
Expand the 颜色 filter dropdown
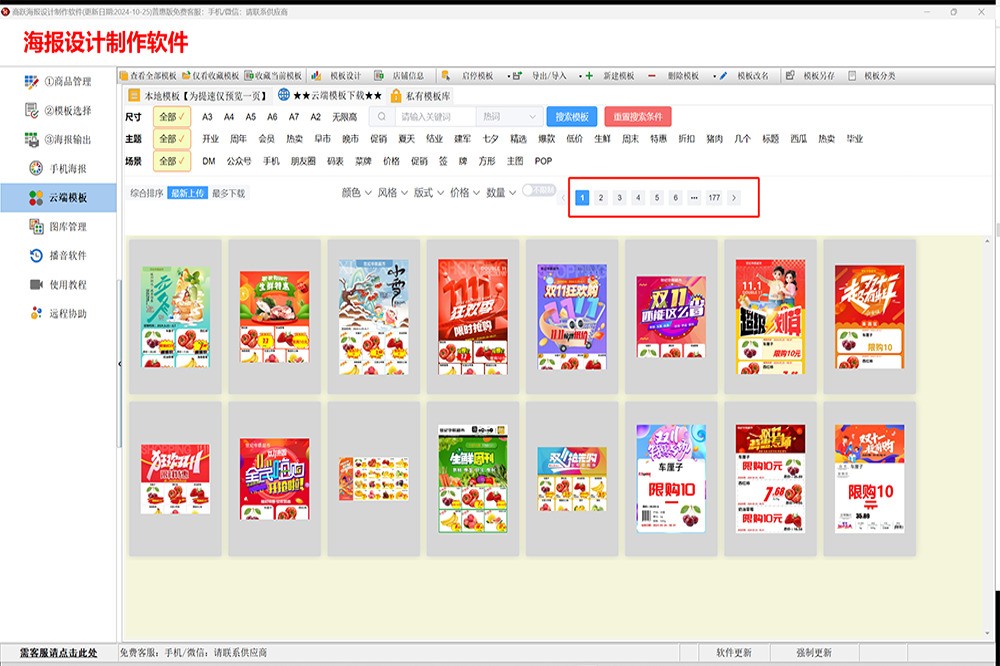[356, 193]
